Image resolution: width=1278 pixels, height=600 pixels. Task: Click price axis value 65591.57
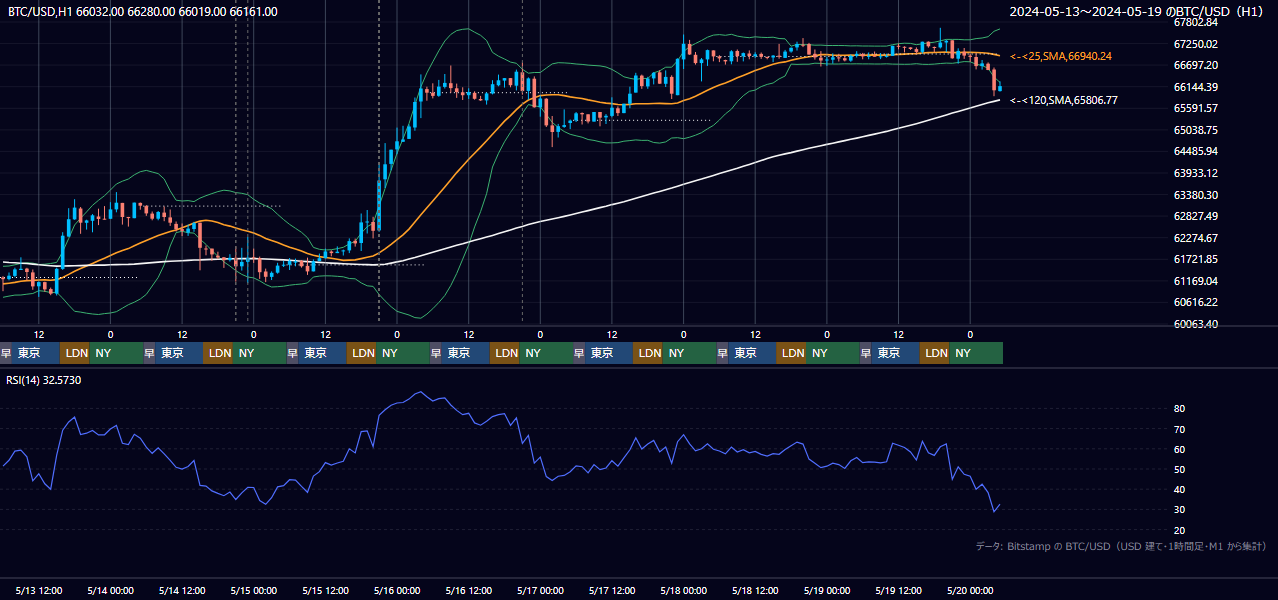click(1195, 108)
